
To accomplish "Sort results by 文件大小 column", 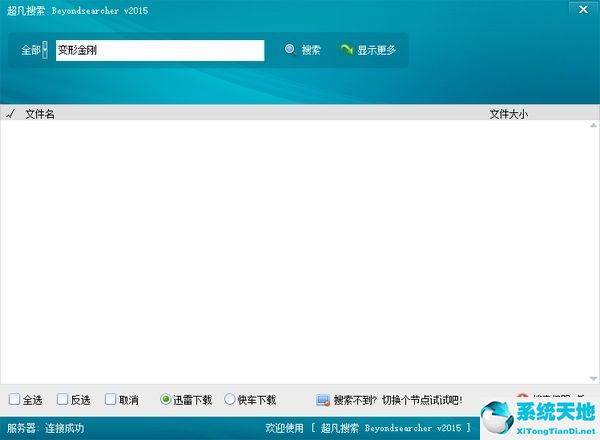I will pyautogui.click(x=509, y=114).
